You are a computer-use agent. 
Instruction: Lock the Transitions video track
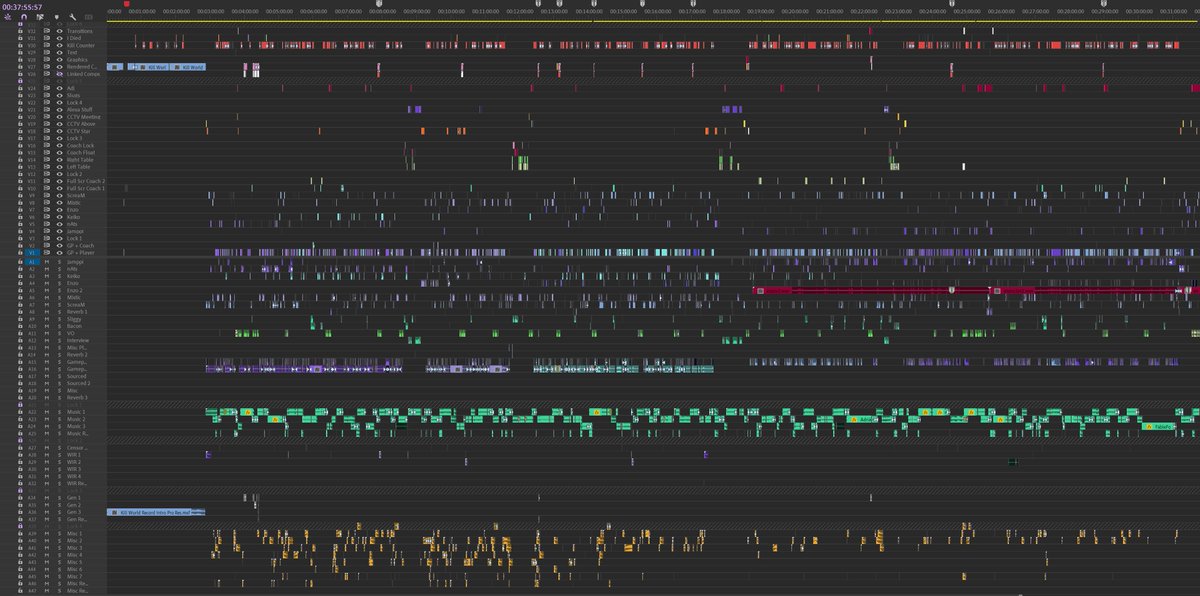pos(20,31)
